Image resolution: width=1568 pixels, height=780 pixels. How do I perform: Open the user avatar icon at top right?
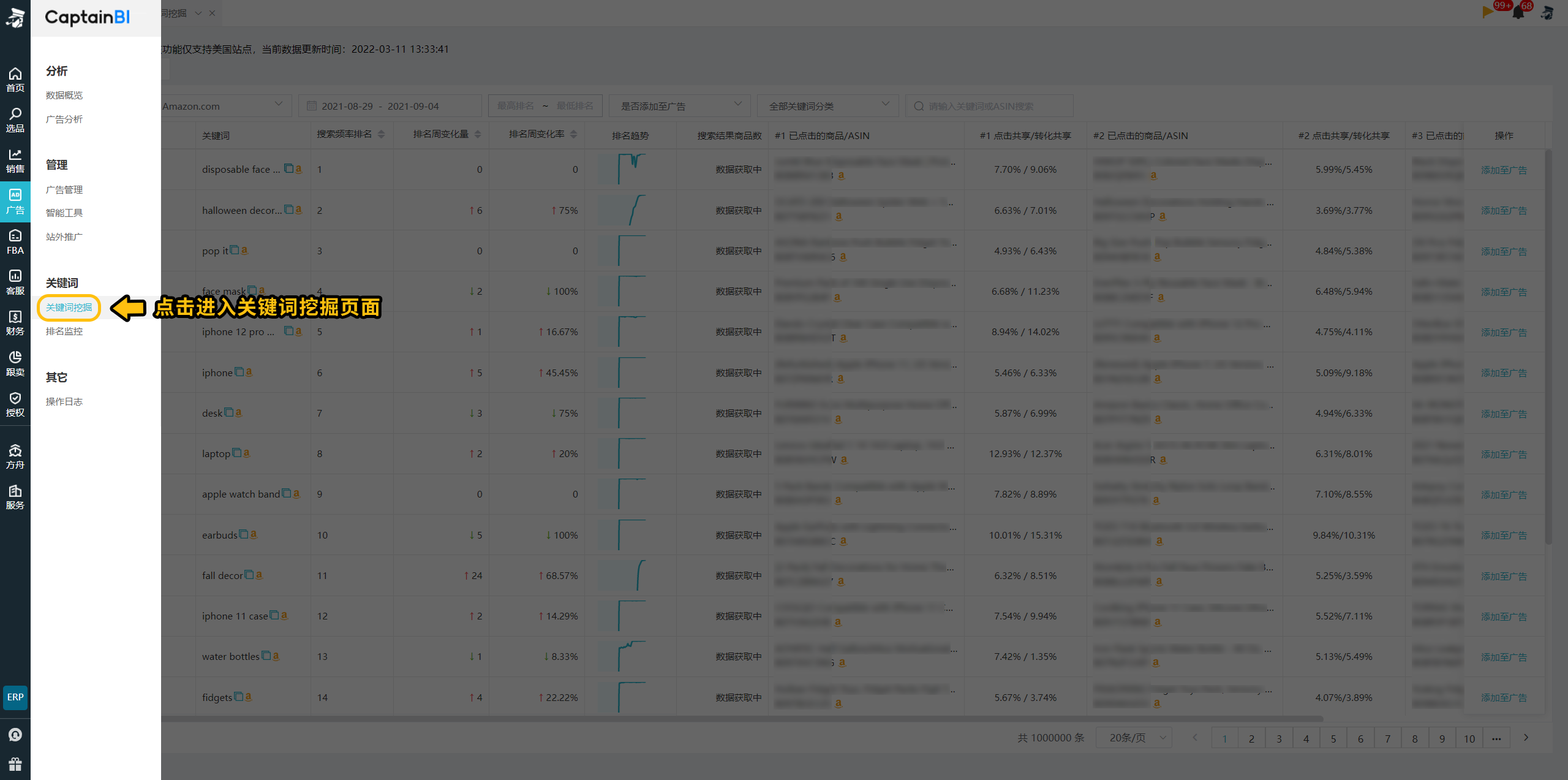tap(1547, 12)
